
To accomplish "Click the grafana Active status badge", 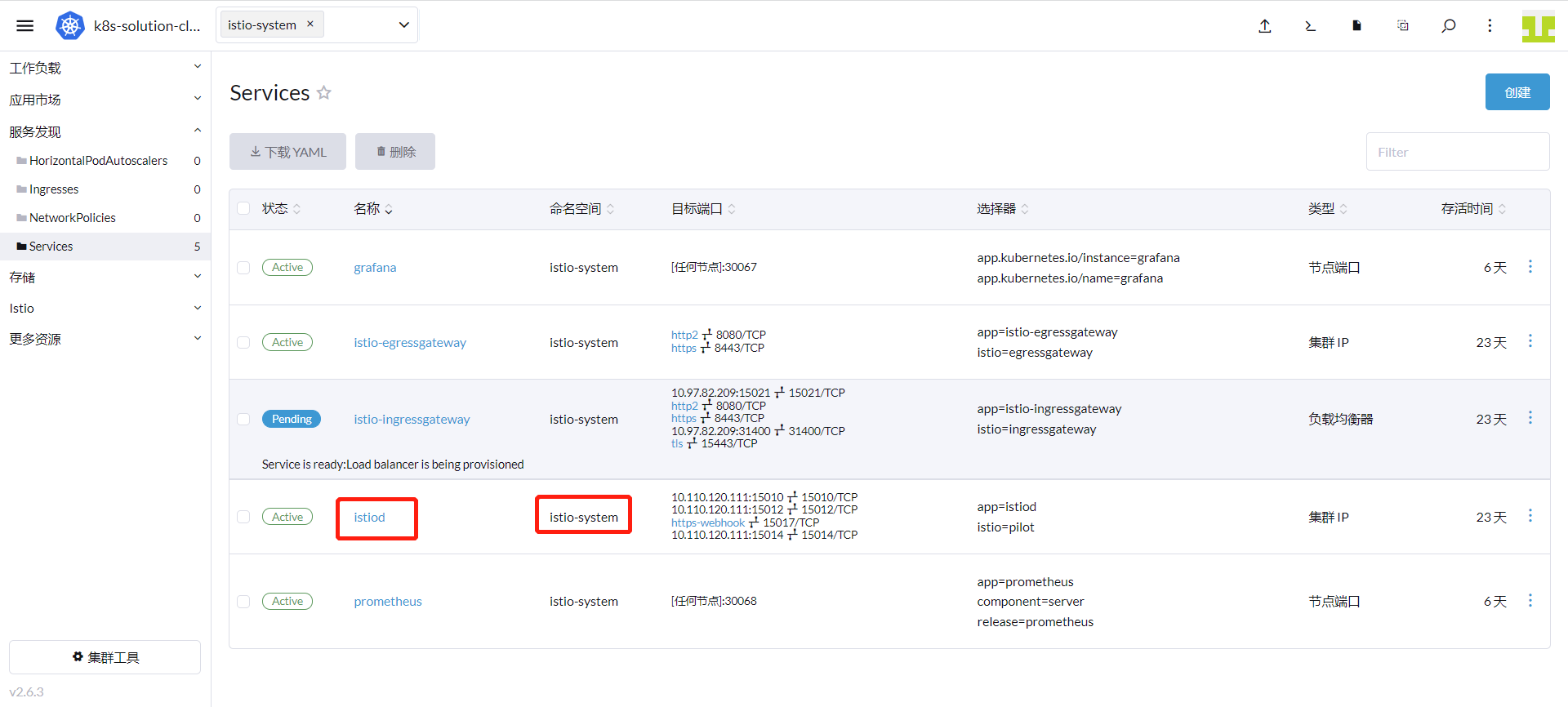I will click(x=287, y=268).
